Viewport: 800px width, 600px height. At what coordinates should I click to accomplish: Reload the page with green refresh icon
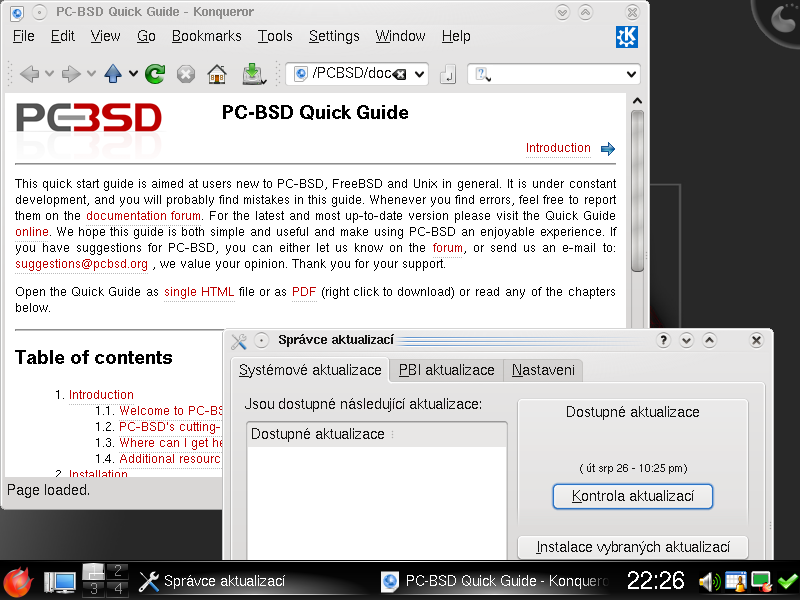pyautogui.click(x=155, y=74)
